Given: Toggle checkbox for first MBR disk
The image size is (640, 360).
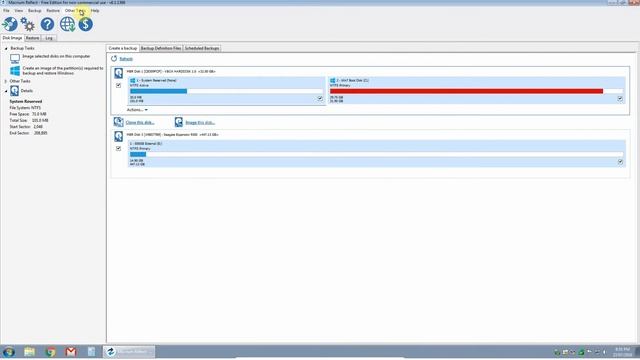Looking at the screenshot, I should (118, 85).
